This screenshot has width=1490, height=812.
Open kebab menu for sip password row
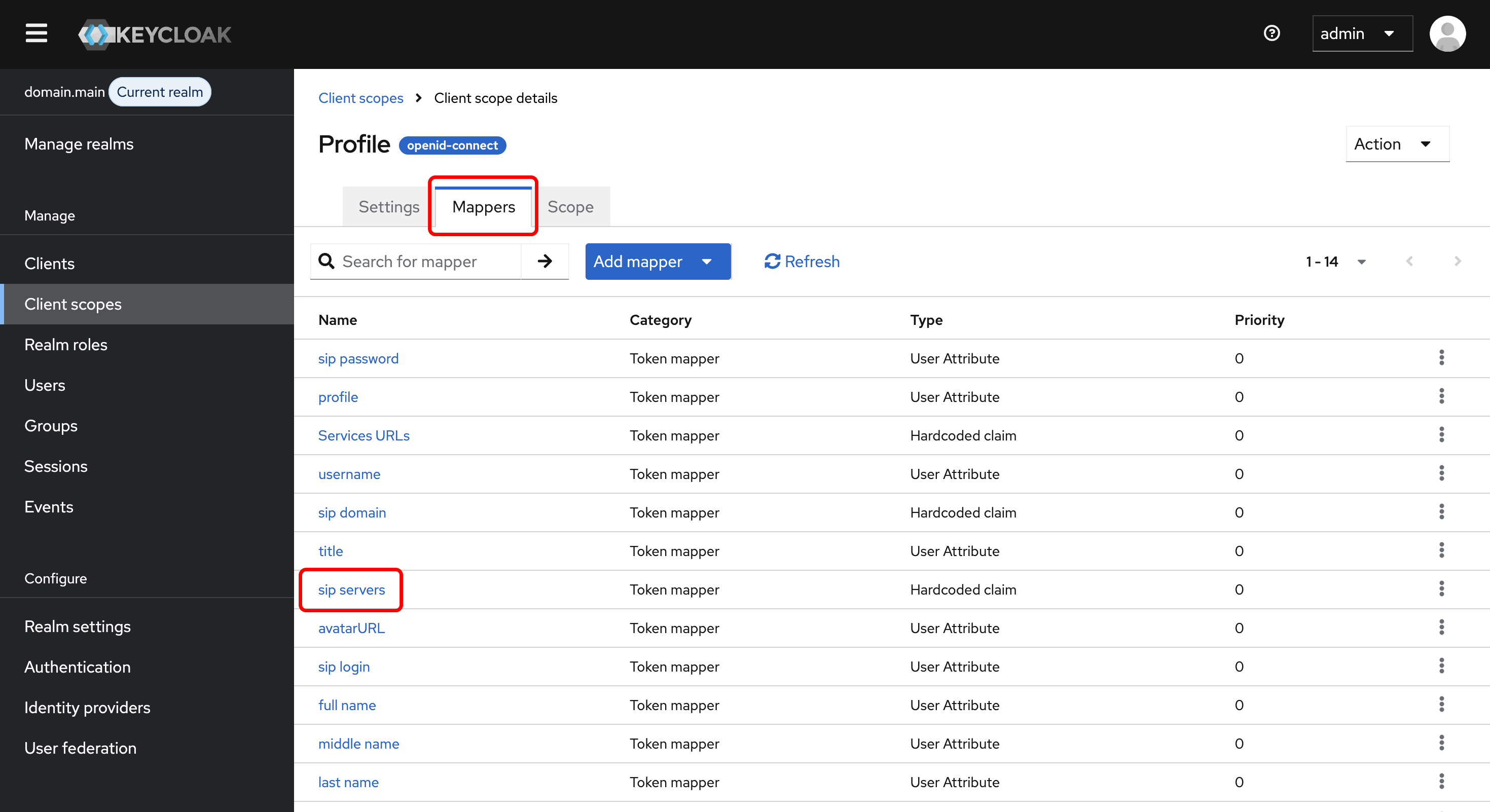1441,358
